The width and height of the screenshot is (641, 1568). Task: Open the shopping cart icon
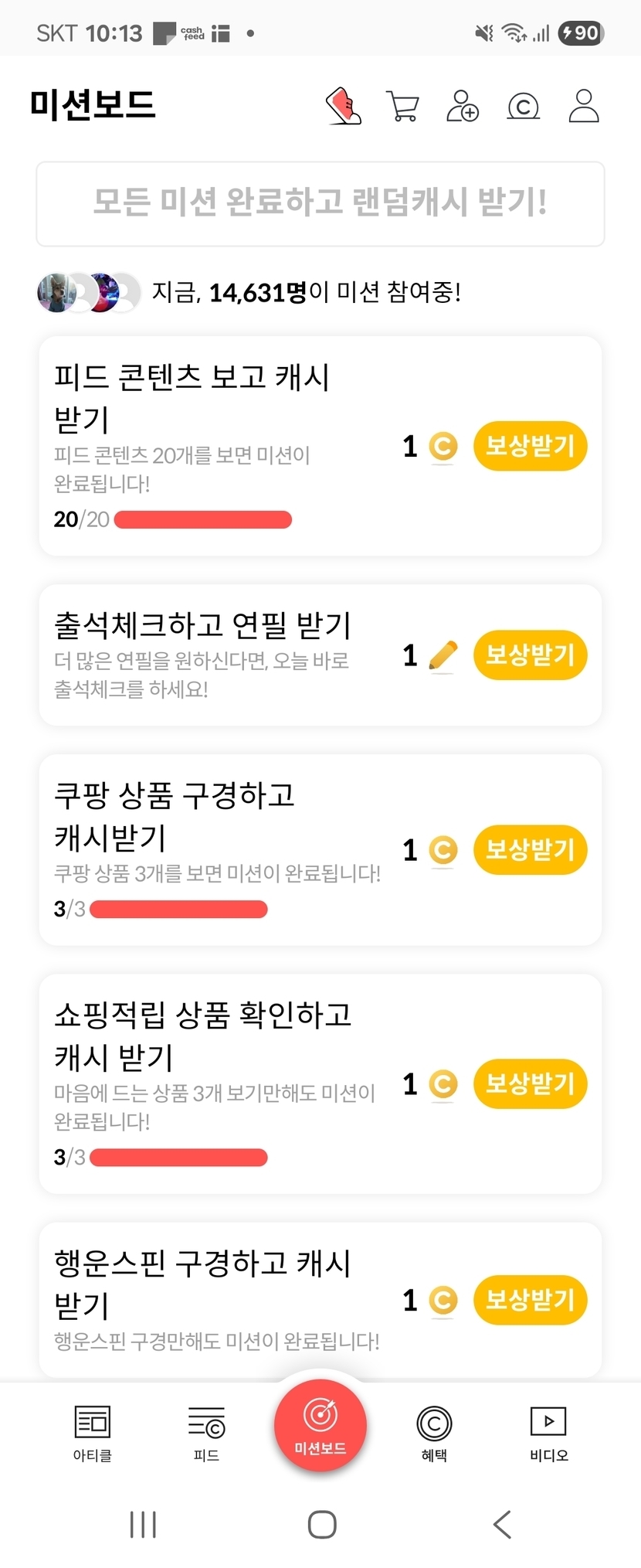pyautogui.click(x=402, y=106)
